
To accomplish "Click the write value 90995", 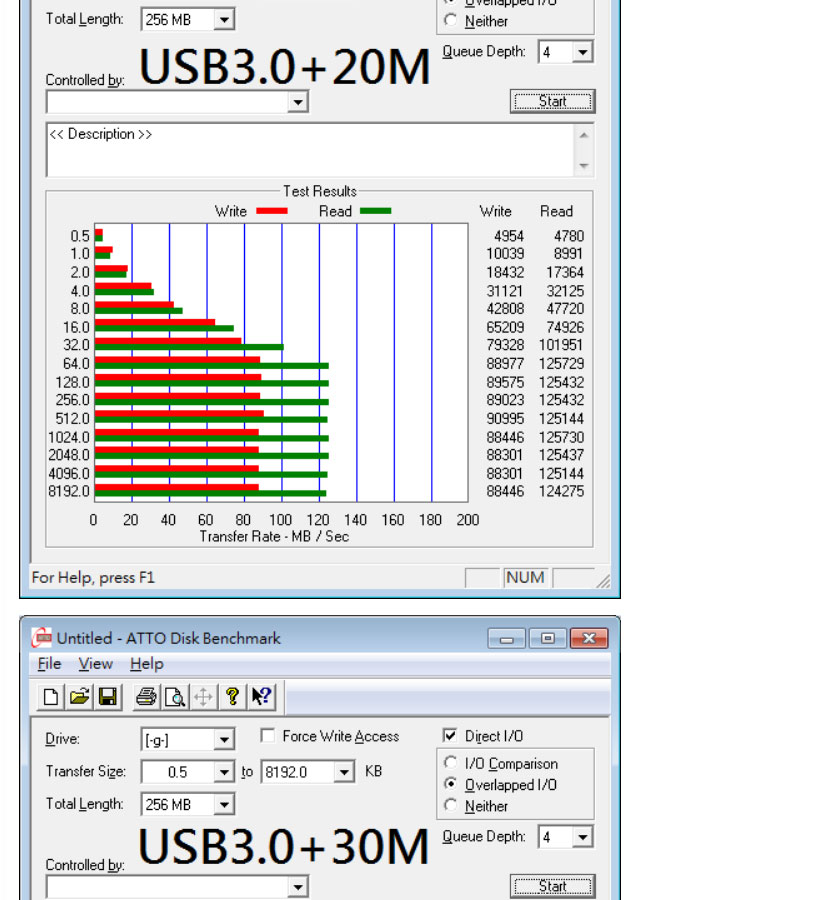I will tap(505, 418).
